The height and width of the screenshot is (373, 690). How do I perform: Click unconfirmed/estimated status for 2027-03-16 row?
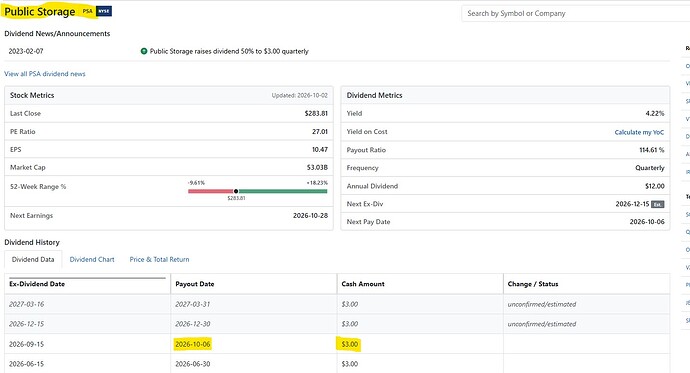[542, 304]
